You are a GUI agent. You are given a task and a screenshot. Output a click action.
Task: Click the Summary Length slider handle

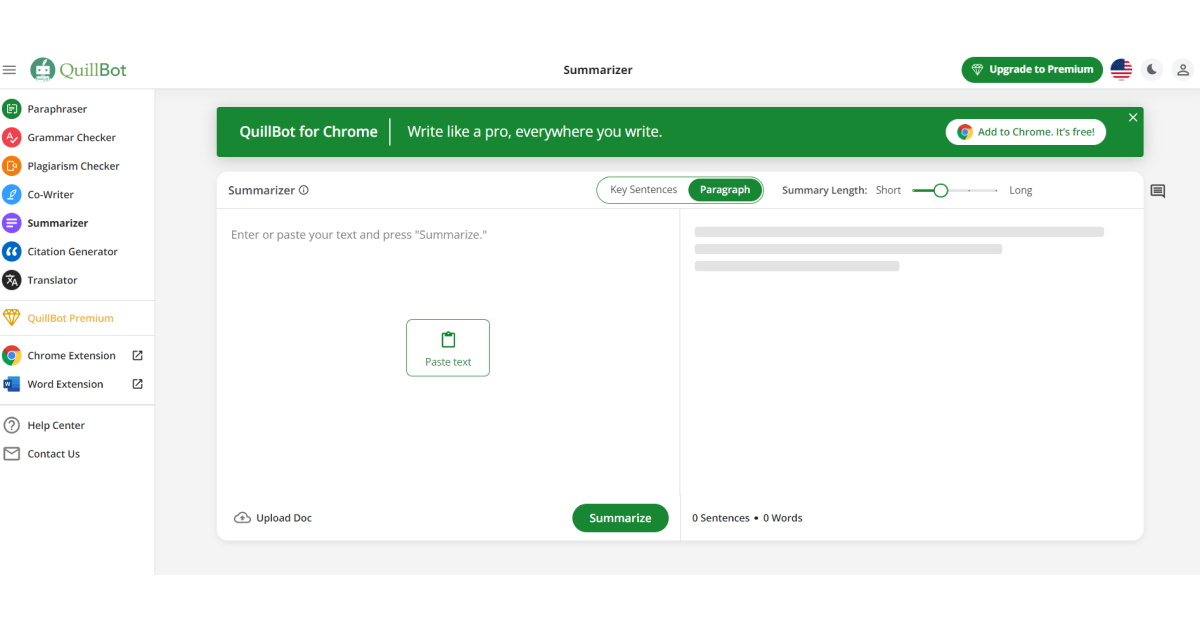click(940, 190)
